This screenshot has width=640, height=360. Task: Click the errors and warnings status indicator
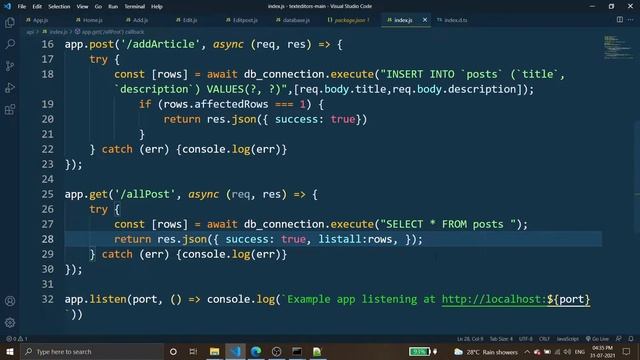pyautogui.click(x=17, y=339)
